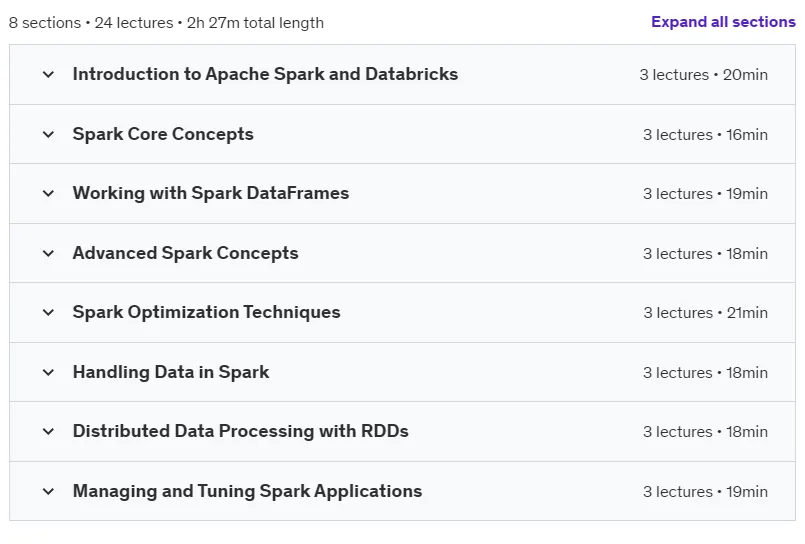Image resolution: width=805 pixels, height=544 pixels.
Task: Click chevron icon beside Spark Optimization Techniques
Action: click(x=48, y=313)
